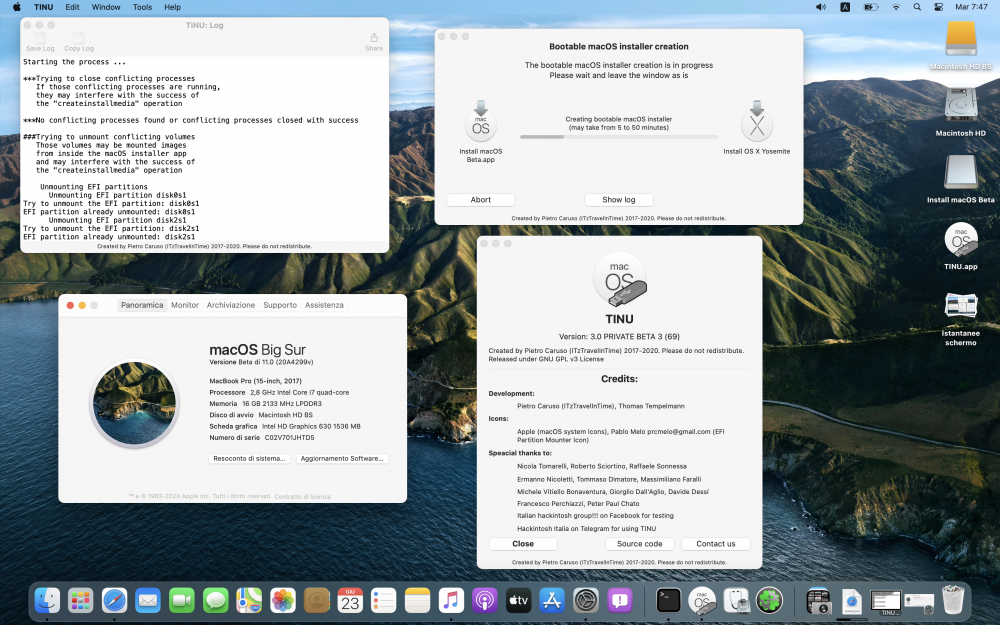Select the Macintosh HD desktop drive
The image size is (1000, 625).
960,105
